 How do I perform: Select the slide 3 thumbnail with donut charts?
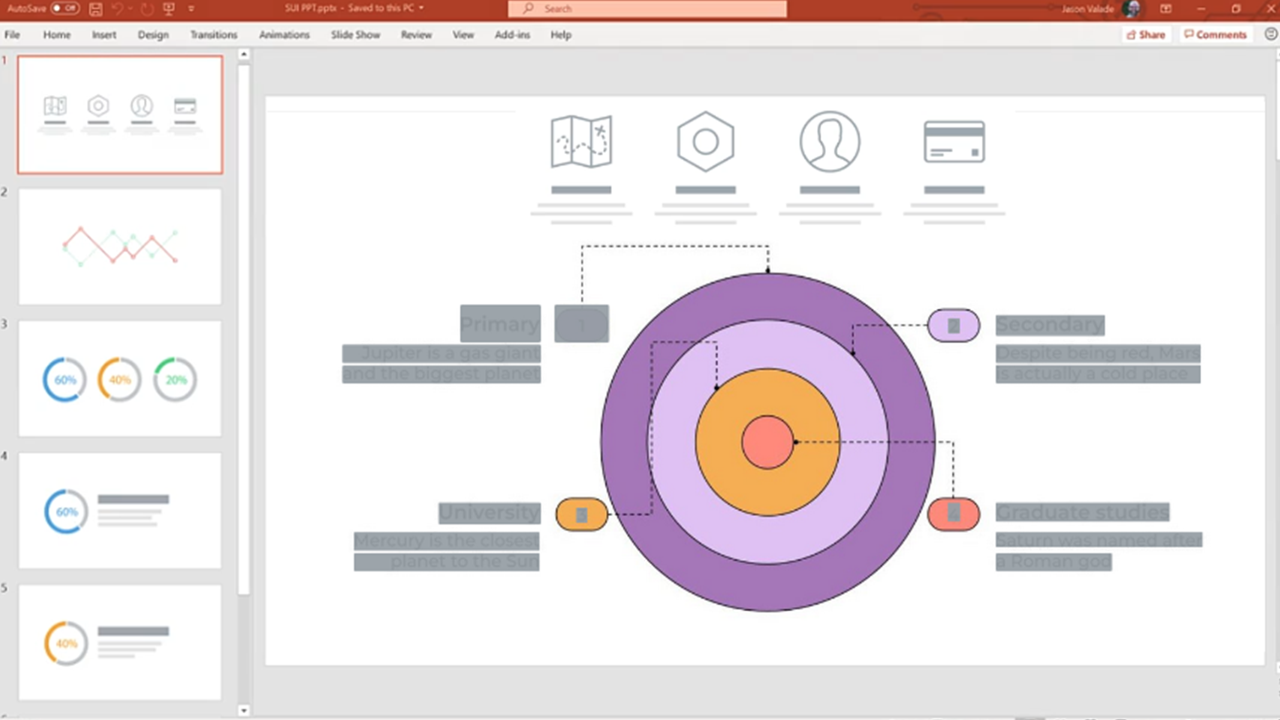coord(119,378)
